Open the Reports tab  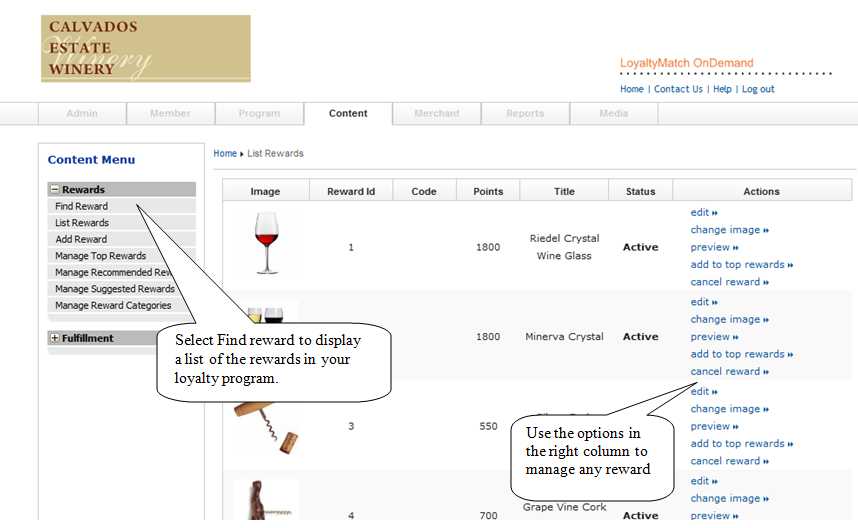pyautogui.click(x=525, y=113)
